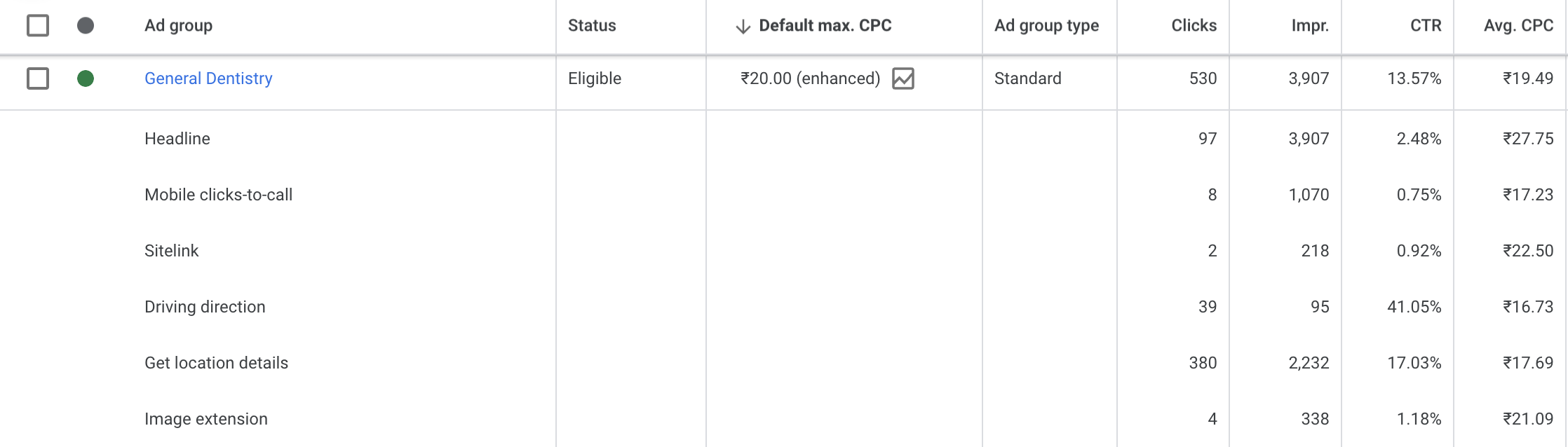Open the General Dentistry ad group
Viewport: 1568px width, 447px height.
click(208, 78)
